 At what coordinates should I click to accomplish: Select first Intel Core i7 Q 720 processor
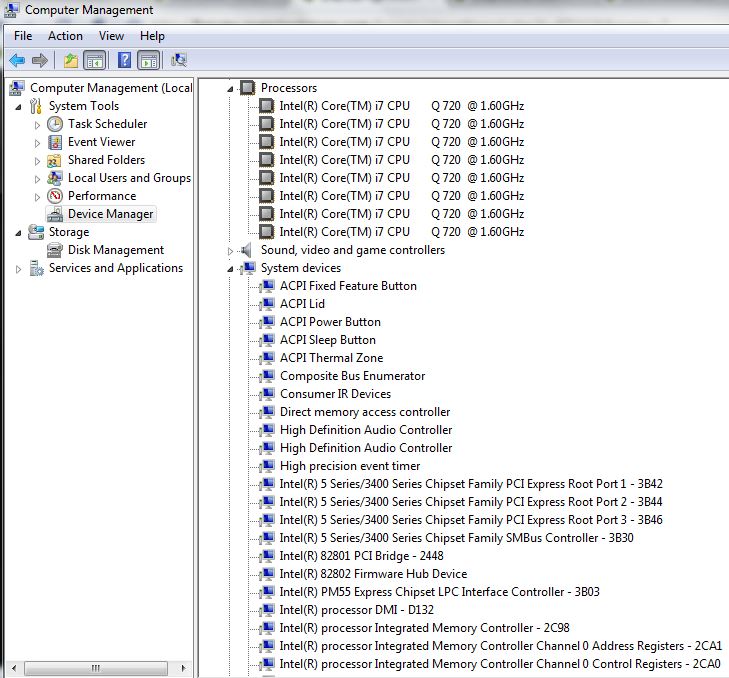point(402,106)
